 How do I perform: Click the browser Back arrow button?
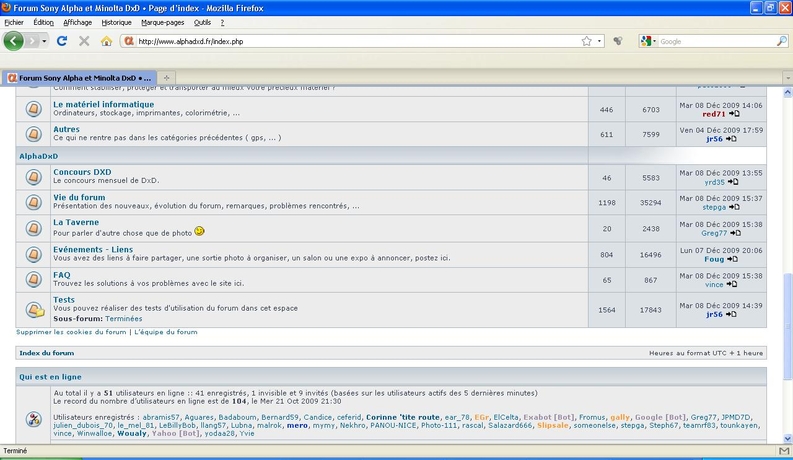14,41
